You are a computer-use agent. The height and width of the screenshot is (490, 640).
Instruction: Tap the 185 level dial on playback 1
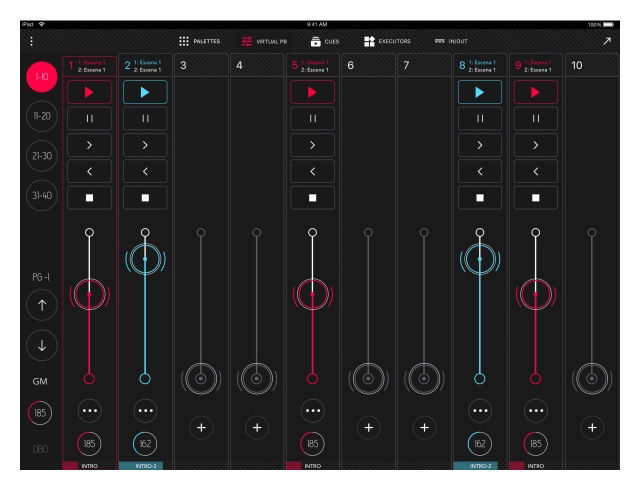click(89, 443)
